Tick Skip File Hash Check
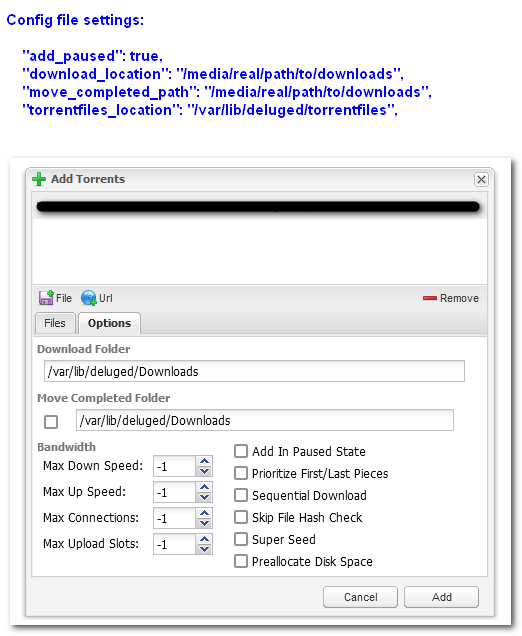Viewport: 522px width, 636px height. (x=241, y=517)
